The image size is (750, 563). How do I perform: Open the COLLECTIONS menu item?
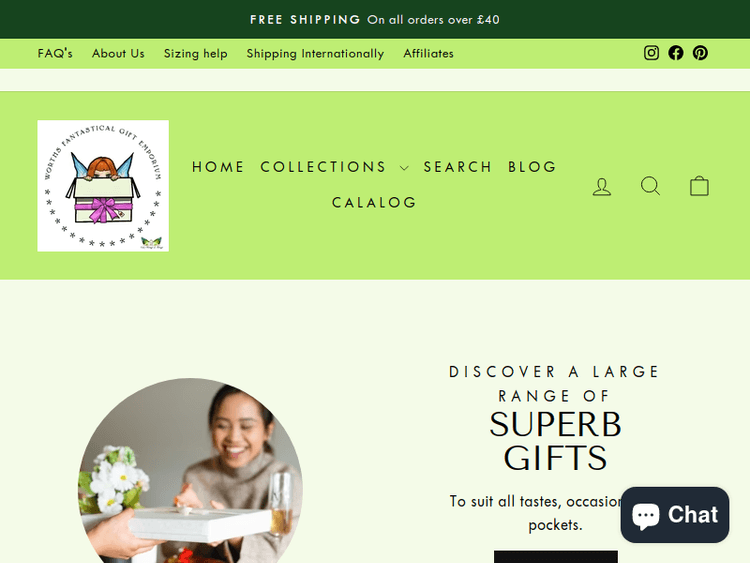click(x=323, y=167)
